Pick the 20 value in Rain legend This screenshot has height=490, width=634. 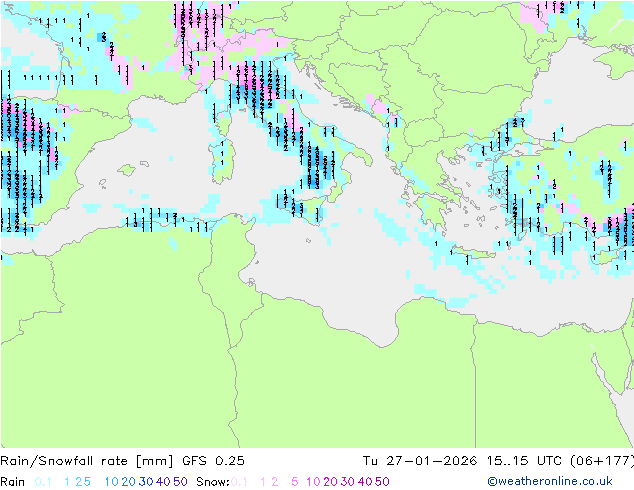128,482
